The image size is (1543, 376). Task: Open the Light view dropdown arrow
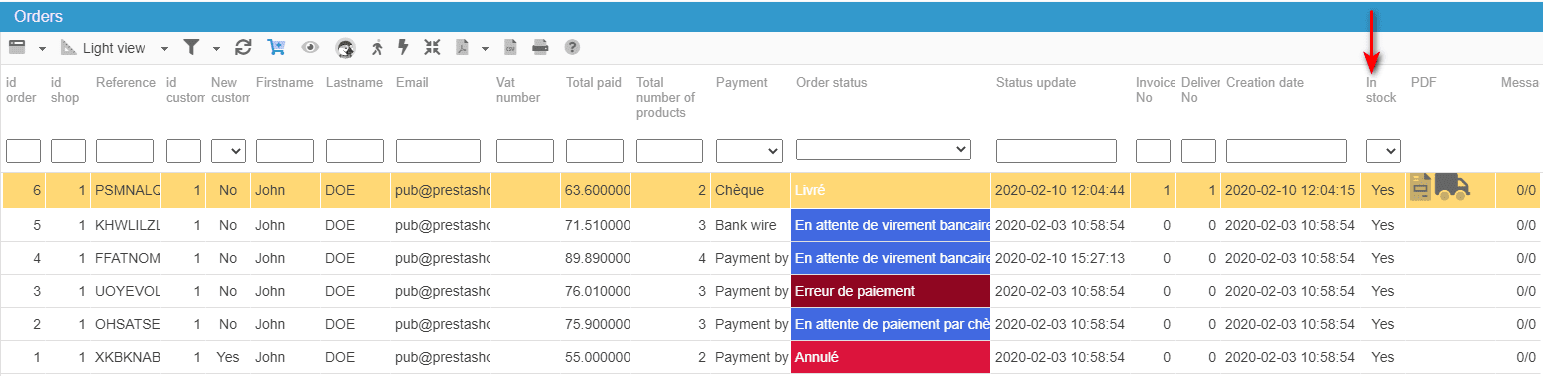coord(164,48)
